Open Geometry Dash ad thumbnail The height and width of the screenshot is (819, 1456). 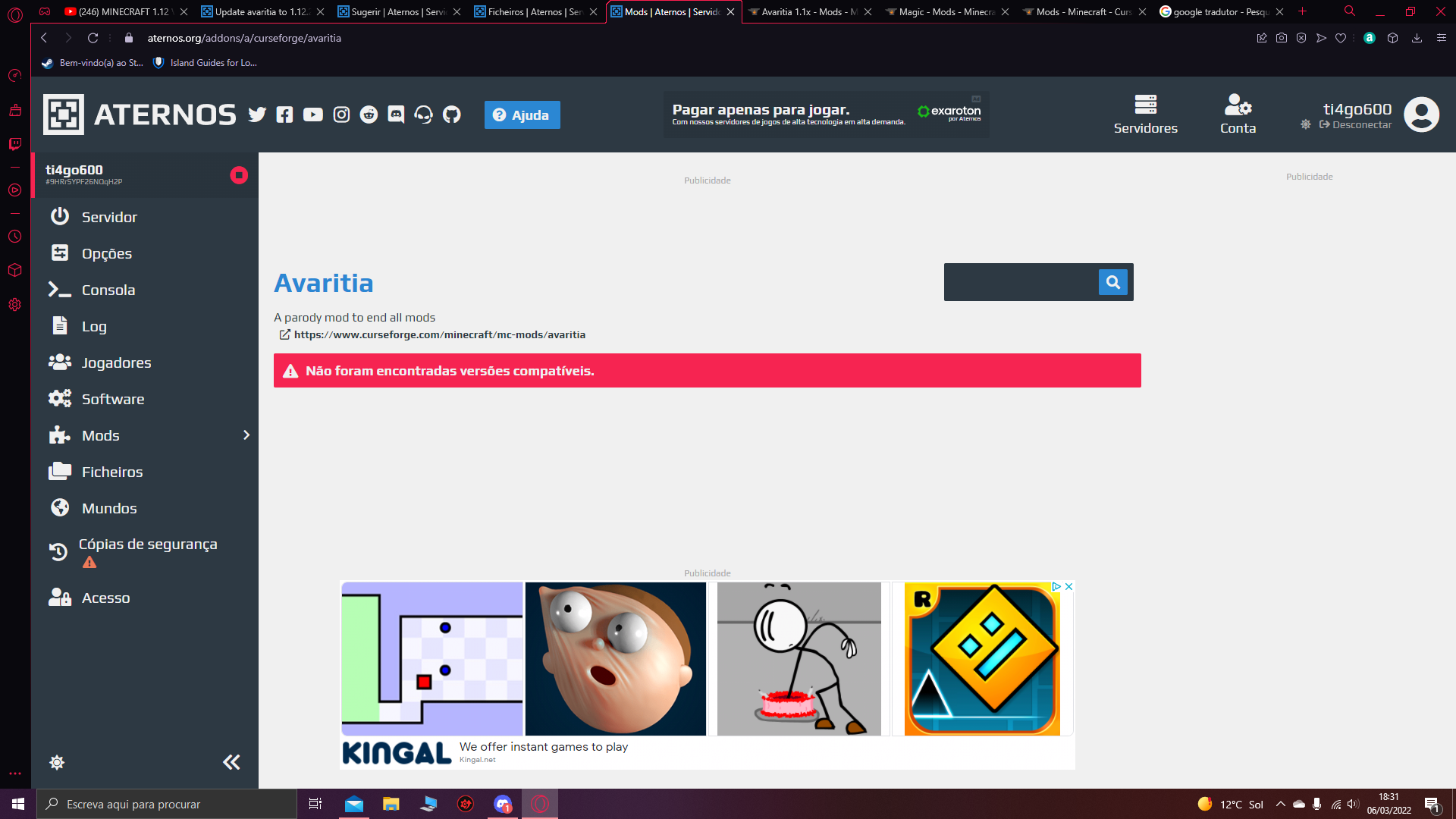[x=983, y=658]
